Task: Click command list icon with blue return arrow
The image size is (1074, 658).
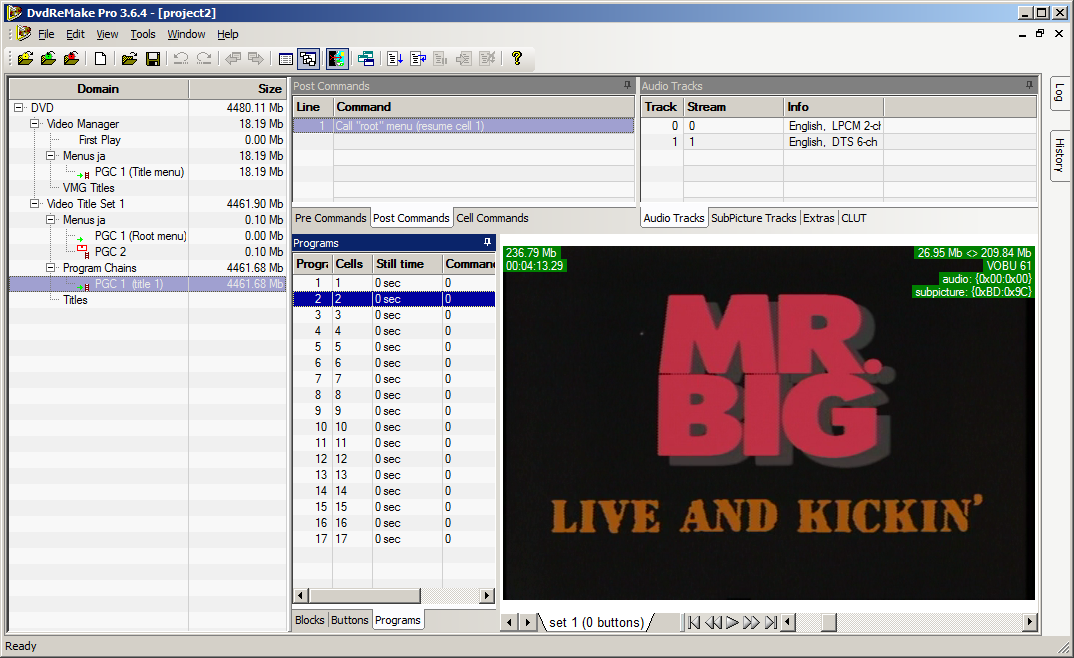Action: pos(418,59)
